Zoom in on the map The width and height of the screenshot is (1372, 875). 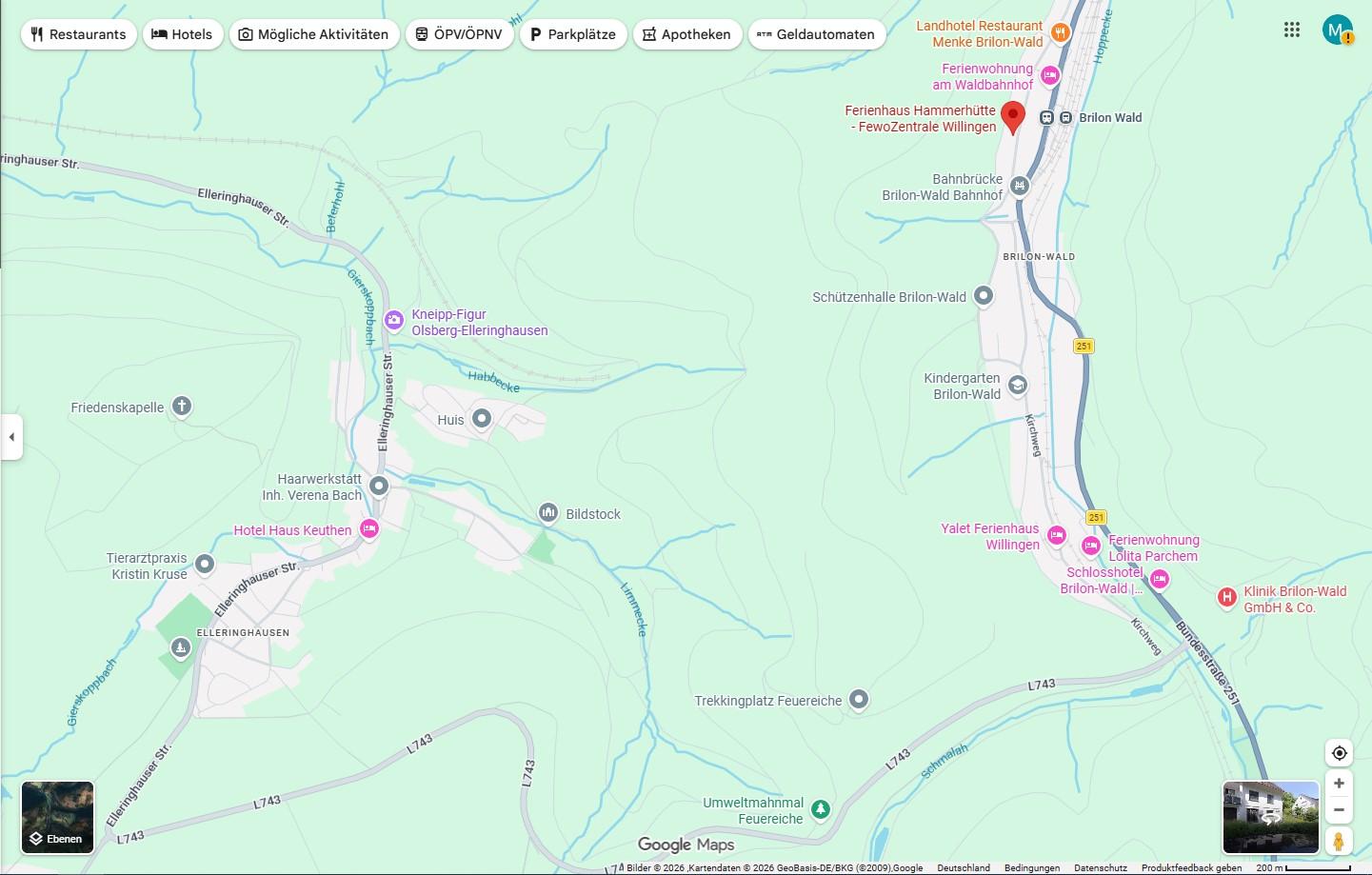click(x=1339, y=784)
